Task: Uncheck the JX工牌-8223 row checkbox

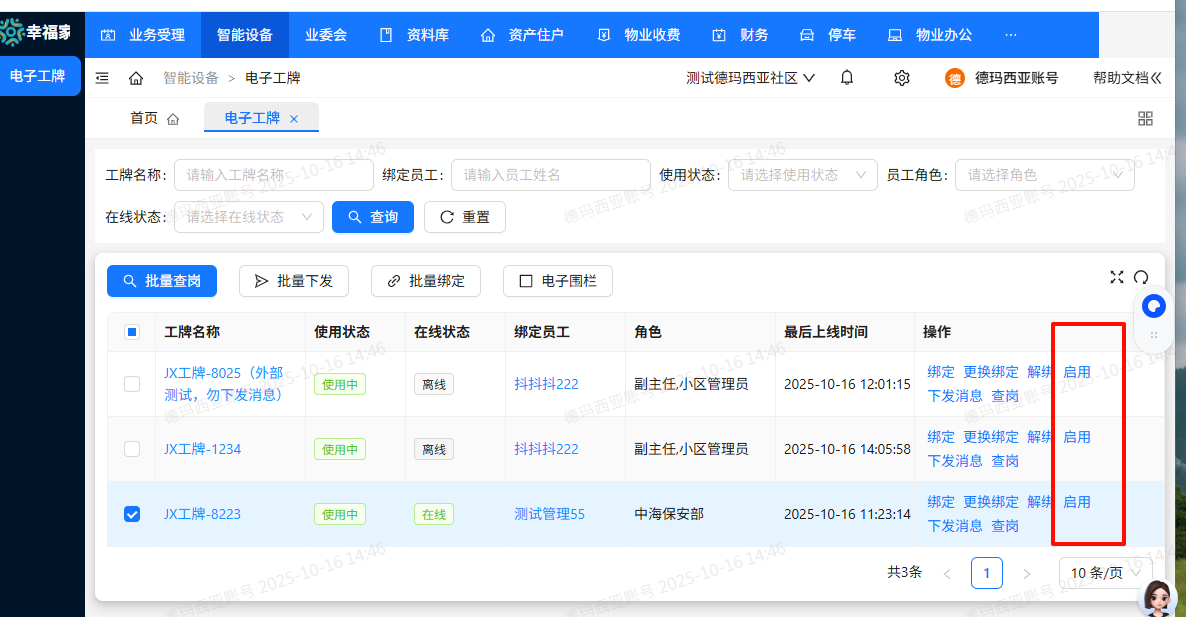Action: click(x=132, y=514)
